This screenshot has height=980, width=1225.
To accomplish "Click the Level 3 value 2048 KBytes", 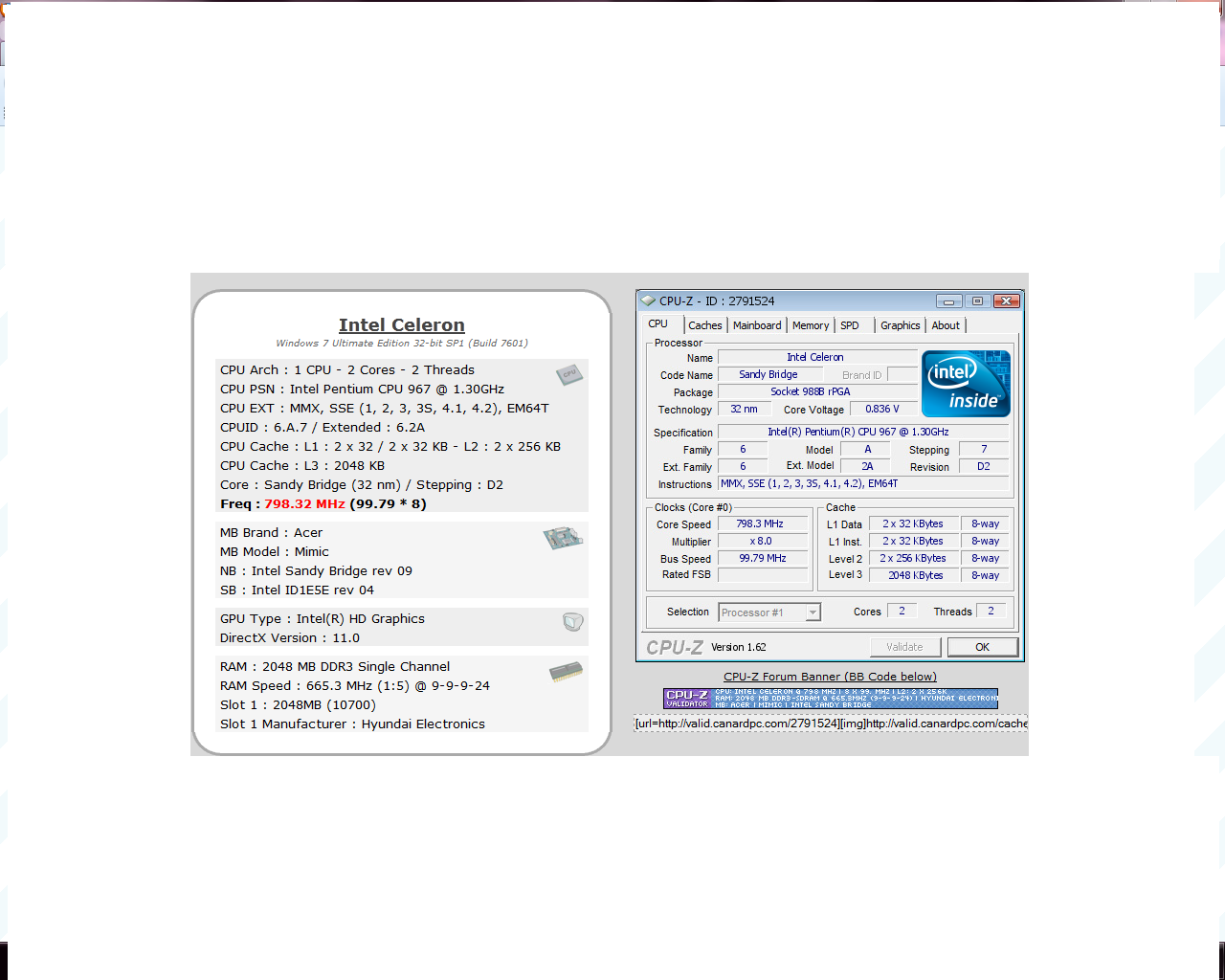I will click(913, 576).
